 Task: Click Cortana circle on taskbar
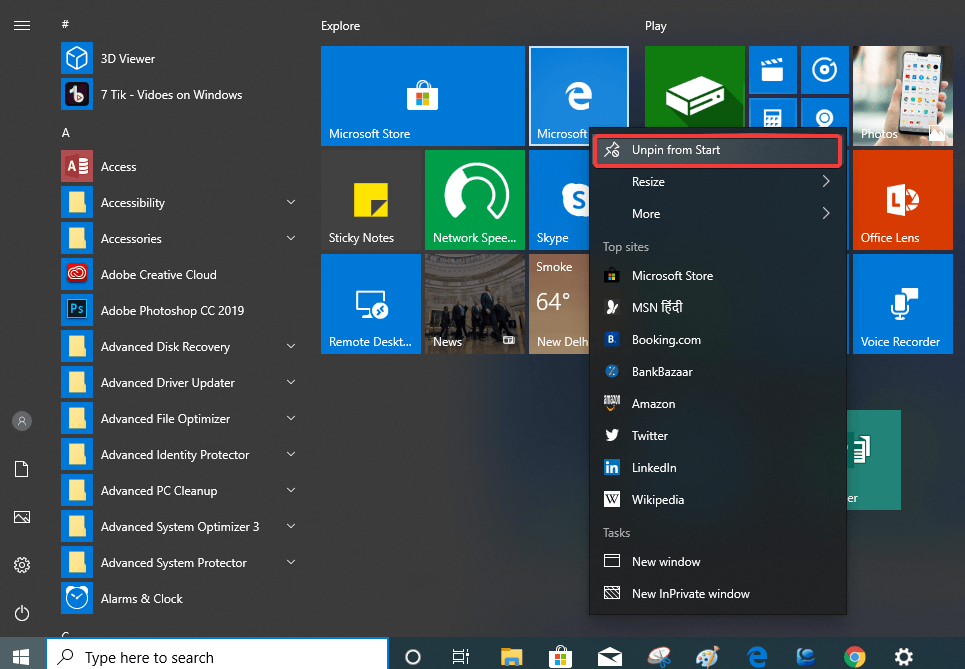[x=413, y=657]
